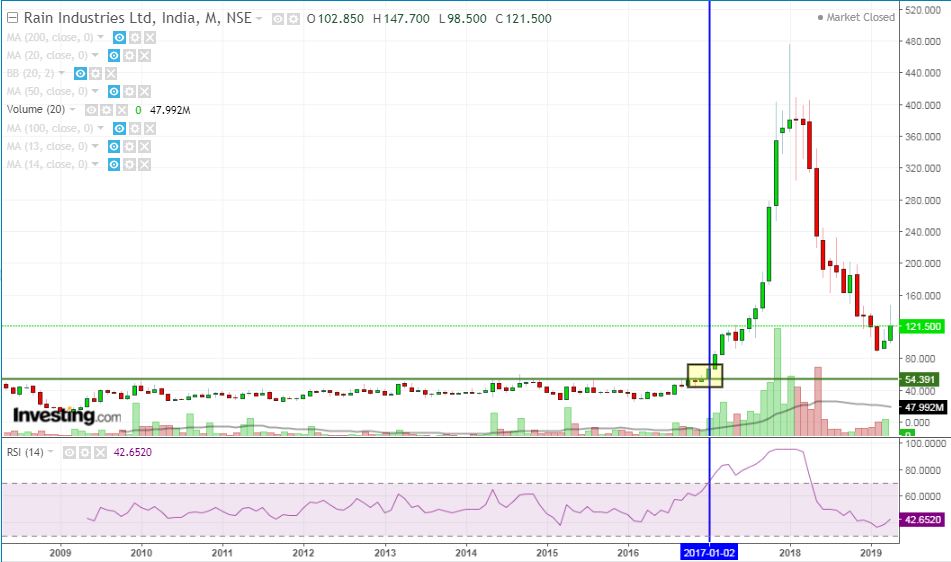
Task: Remove MA (100, close, 0) indicator
Action: click(150, 129)
